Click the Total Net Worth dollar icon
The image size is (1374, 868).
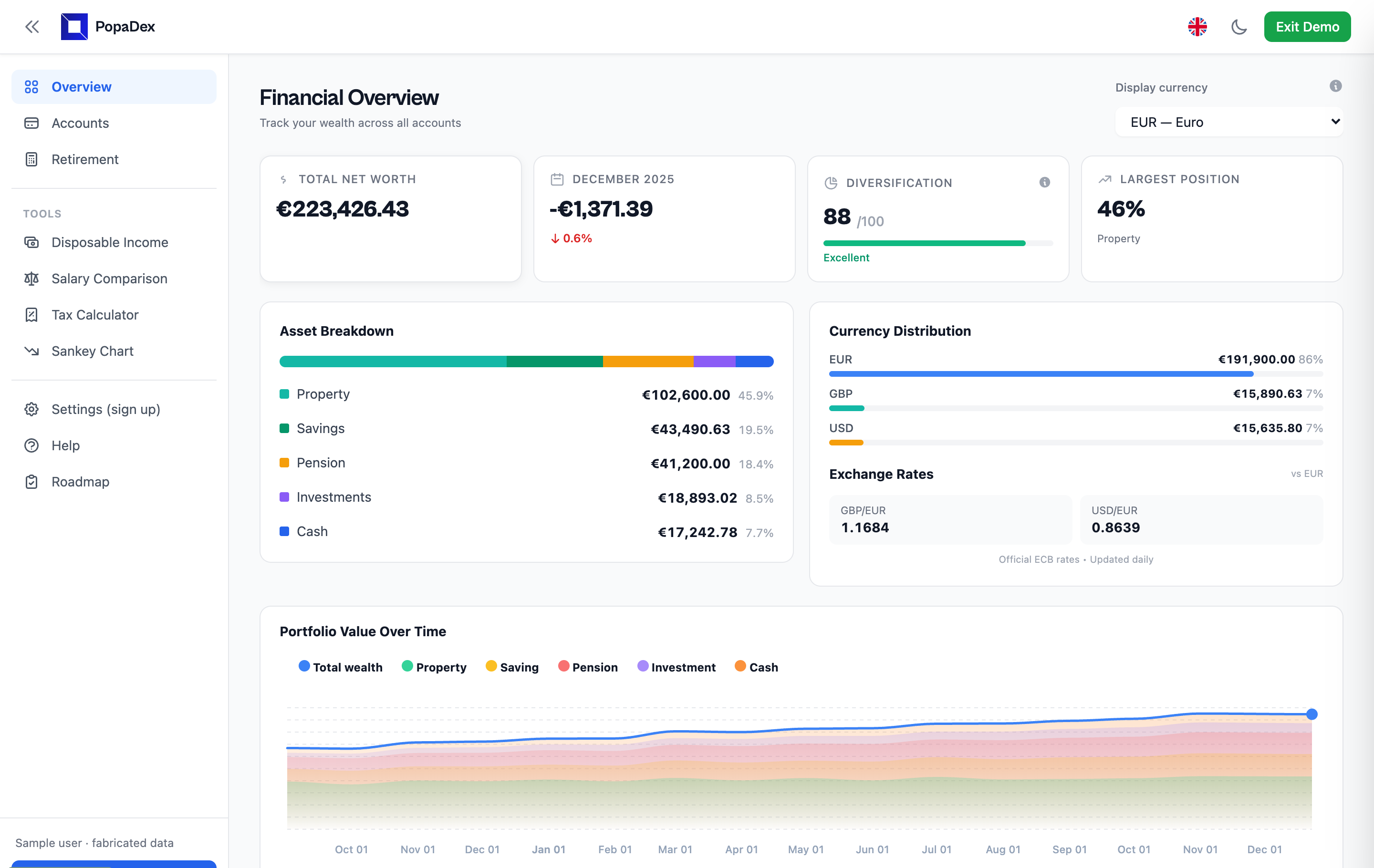click(283, 180)
